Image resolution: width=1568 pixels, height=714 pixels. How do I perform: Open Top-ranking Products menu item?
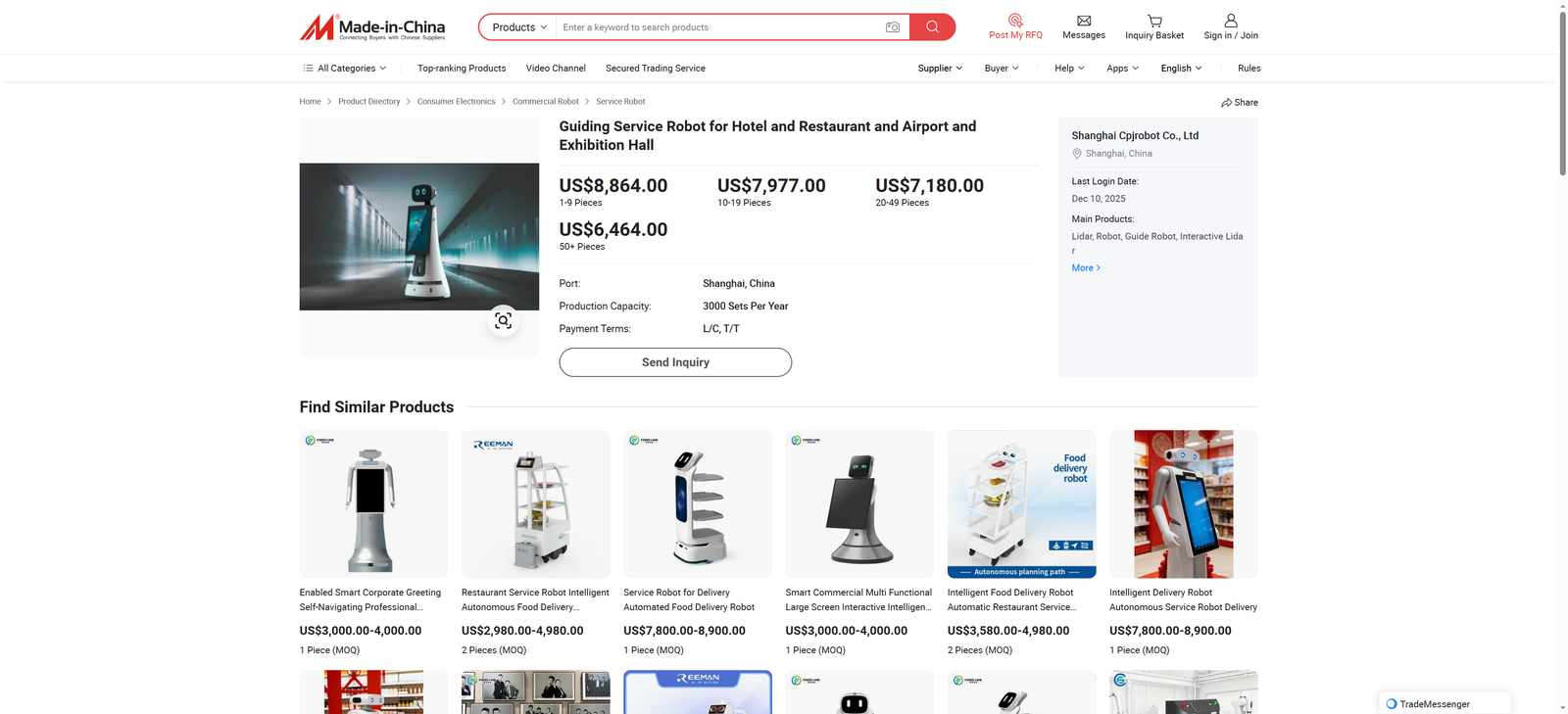point(462,69)
